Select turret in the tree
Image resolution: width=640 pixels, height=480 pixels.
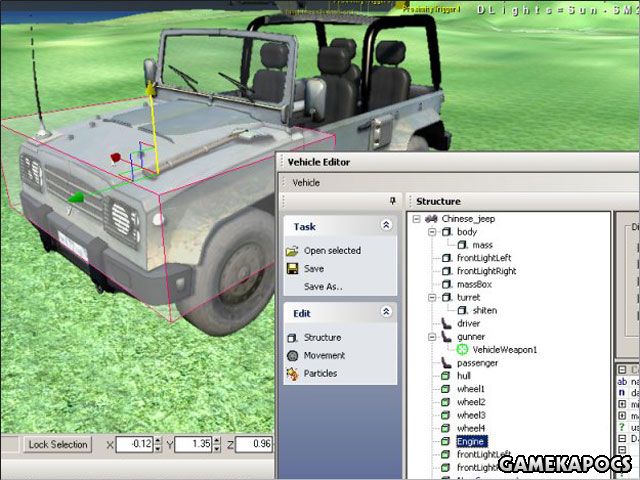[469, 298]
